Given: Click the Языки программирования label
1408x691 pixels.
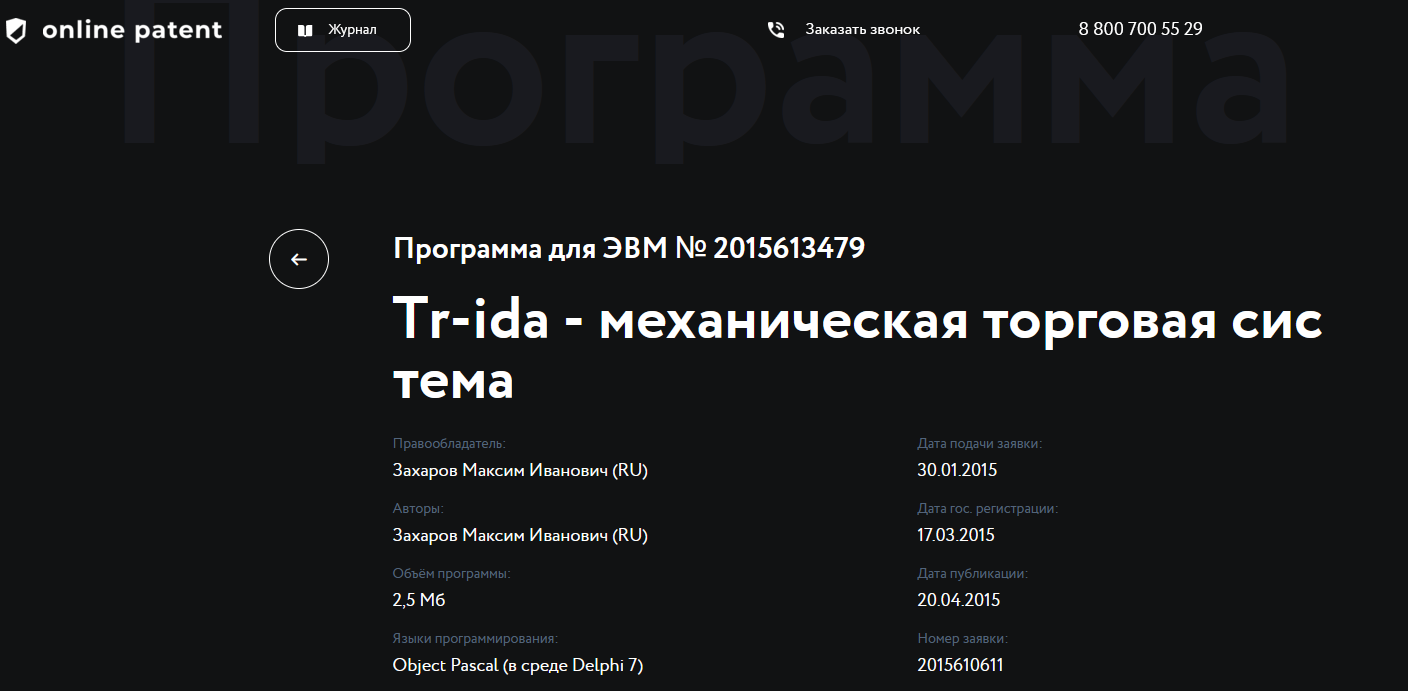Looking at the screenshot, I should [475, 638].
